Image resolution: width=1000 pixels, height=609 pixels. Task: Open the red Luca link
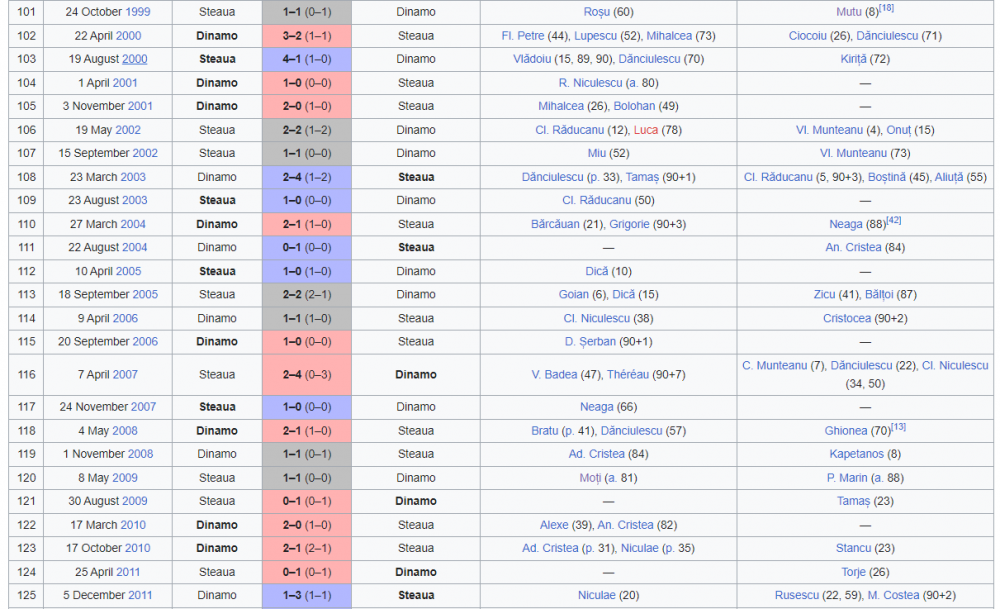click(645, 130)
